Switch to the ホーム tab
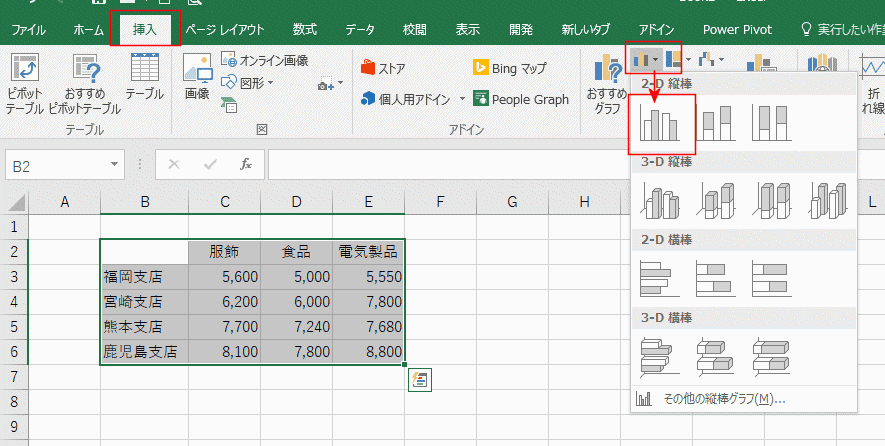The width and height of the screenshot is (885, 446). pyautogui.click(x=88, y=30)
